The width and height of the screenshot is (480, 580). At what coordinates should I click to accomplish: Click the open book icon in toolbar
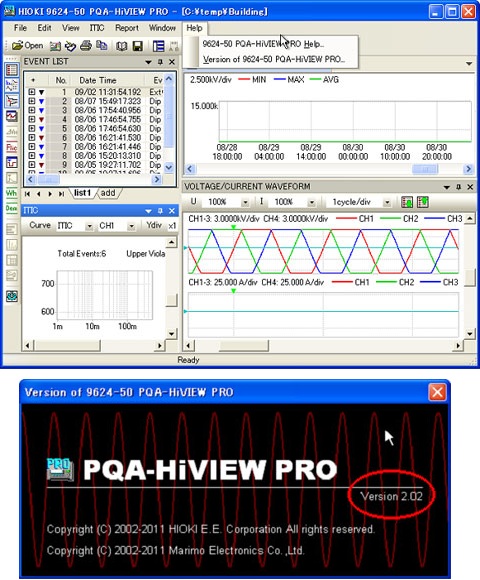pyautogui.click(x=122, y=46)
